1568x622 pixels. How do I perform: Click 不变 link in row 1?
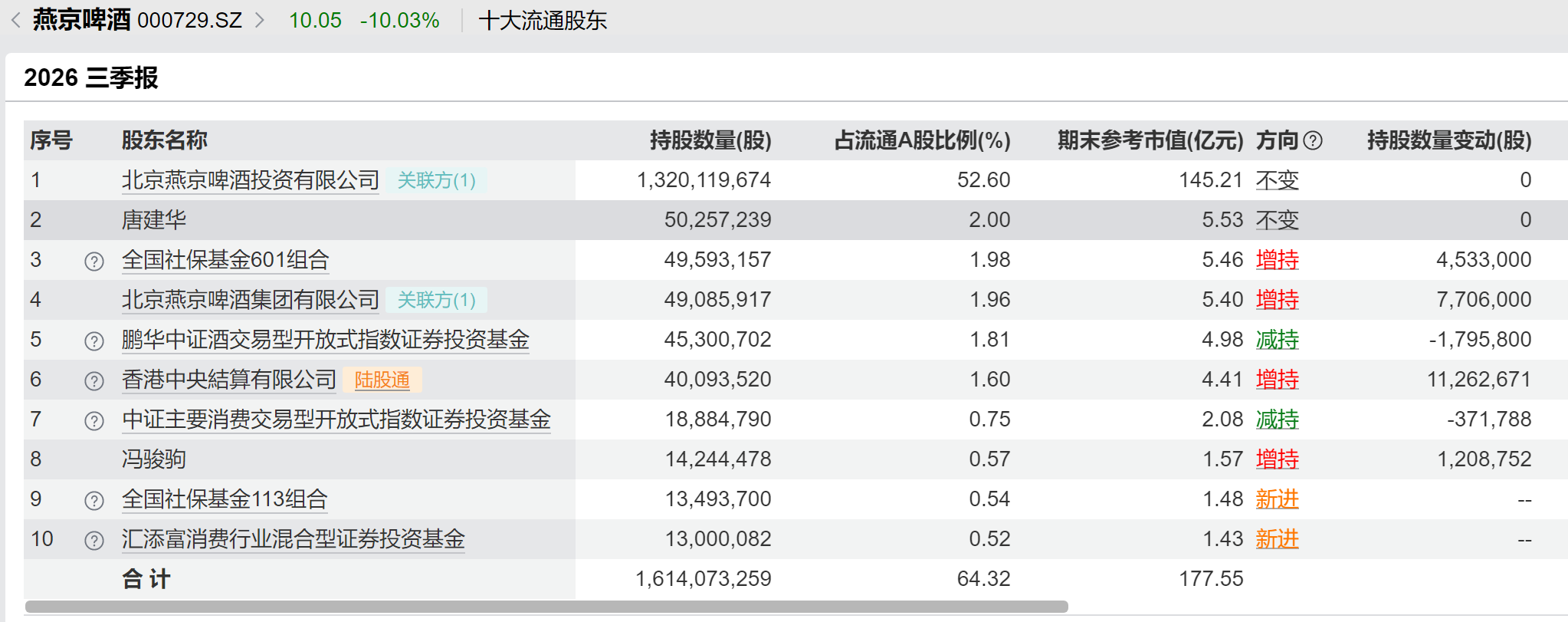coord(1277,180)
